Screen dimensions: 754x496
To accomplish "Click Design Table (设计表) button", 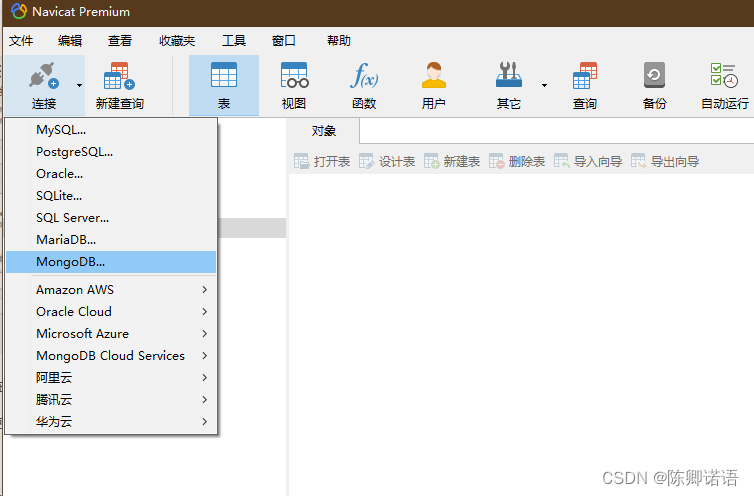I will click(387, 161).
